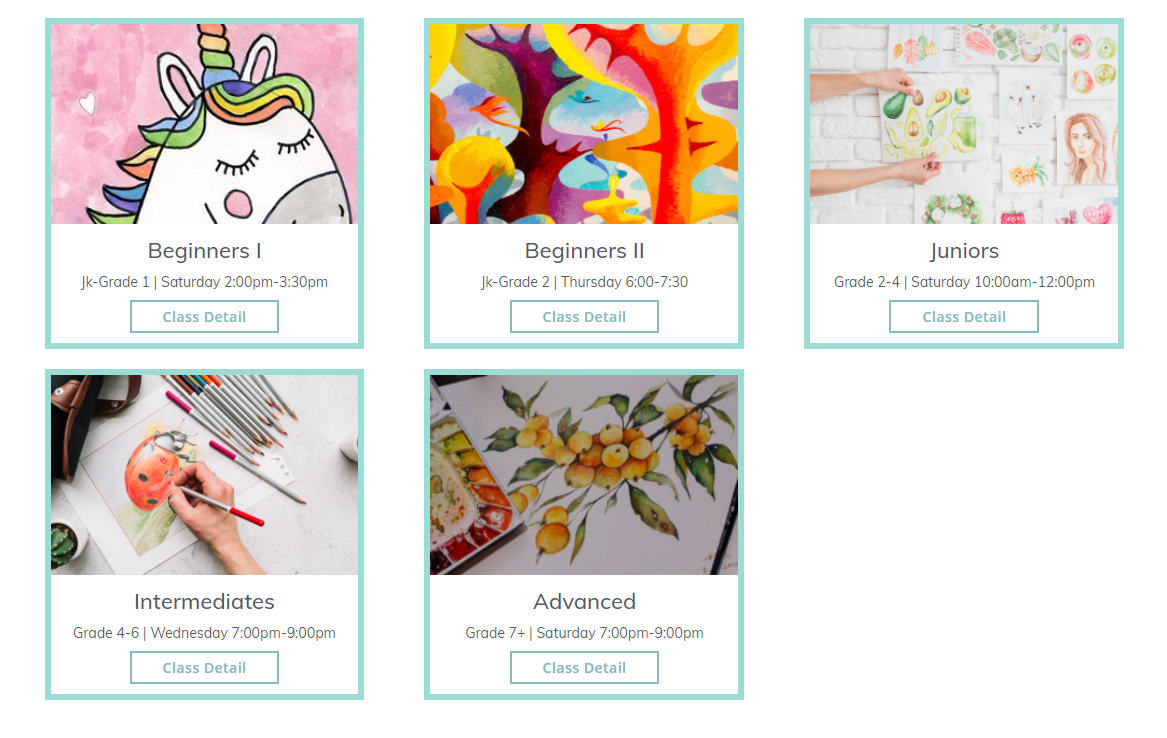This screenshot has height=738, width=1167.
Task: Click Jk-Grade 1 Saturday 2:00pm-3:30pm schedule text
Action: click(x=205, y=282)
